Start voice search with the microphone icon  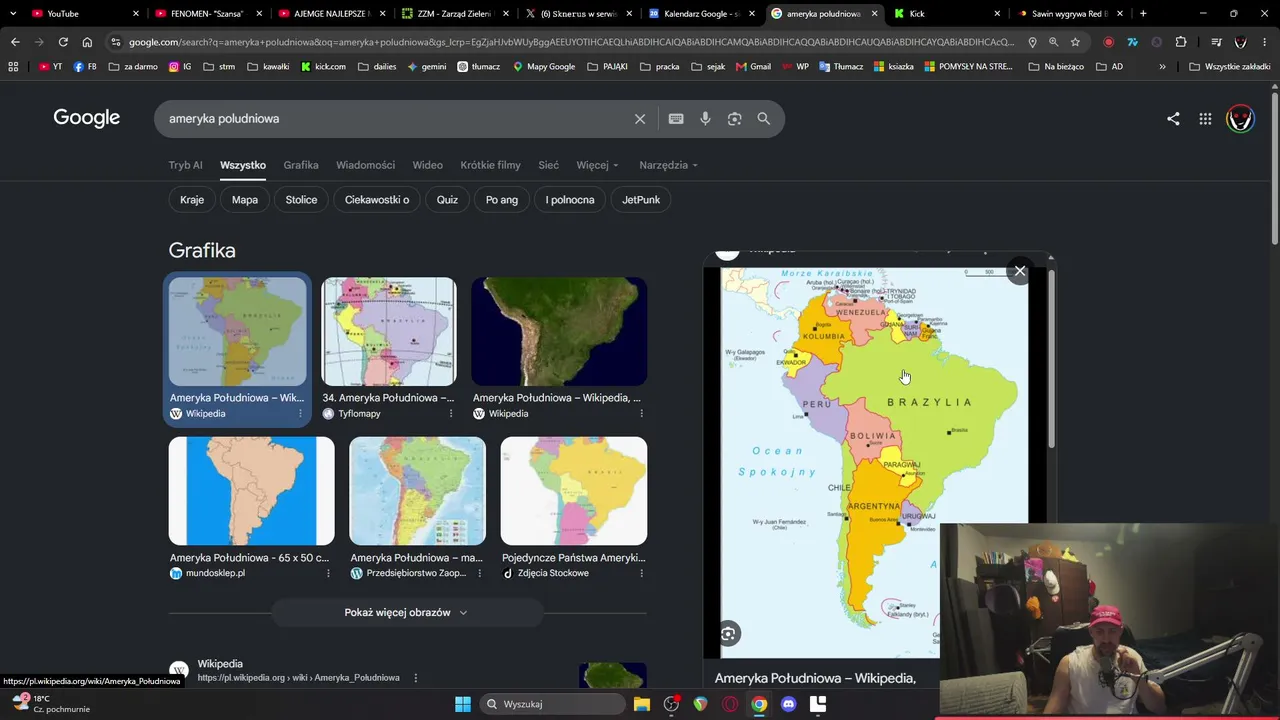pyautogui.click(x=705, y=119)
